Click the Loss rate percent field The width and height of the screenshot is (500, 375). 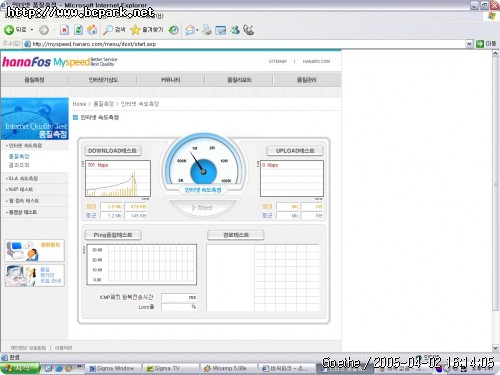pyautogui.click(x=179, y=307)
